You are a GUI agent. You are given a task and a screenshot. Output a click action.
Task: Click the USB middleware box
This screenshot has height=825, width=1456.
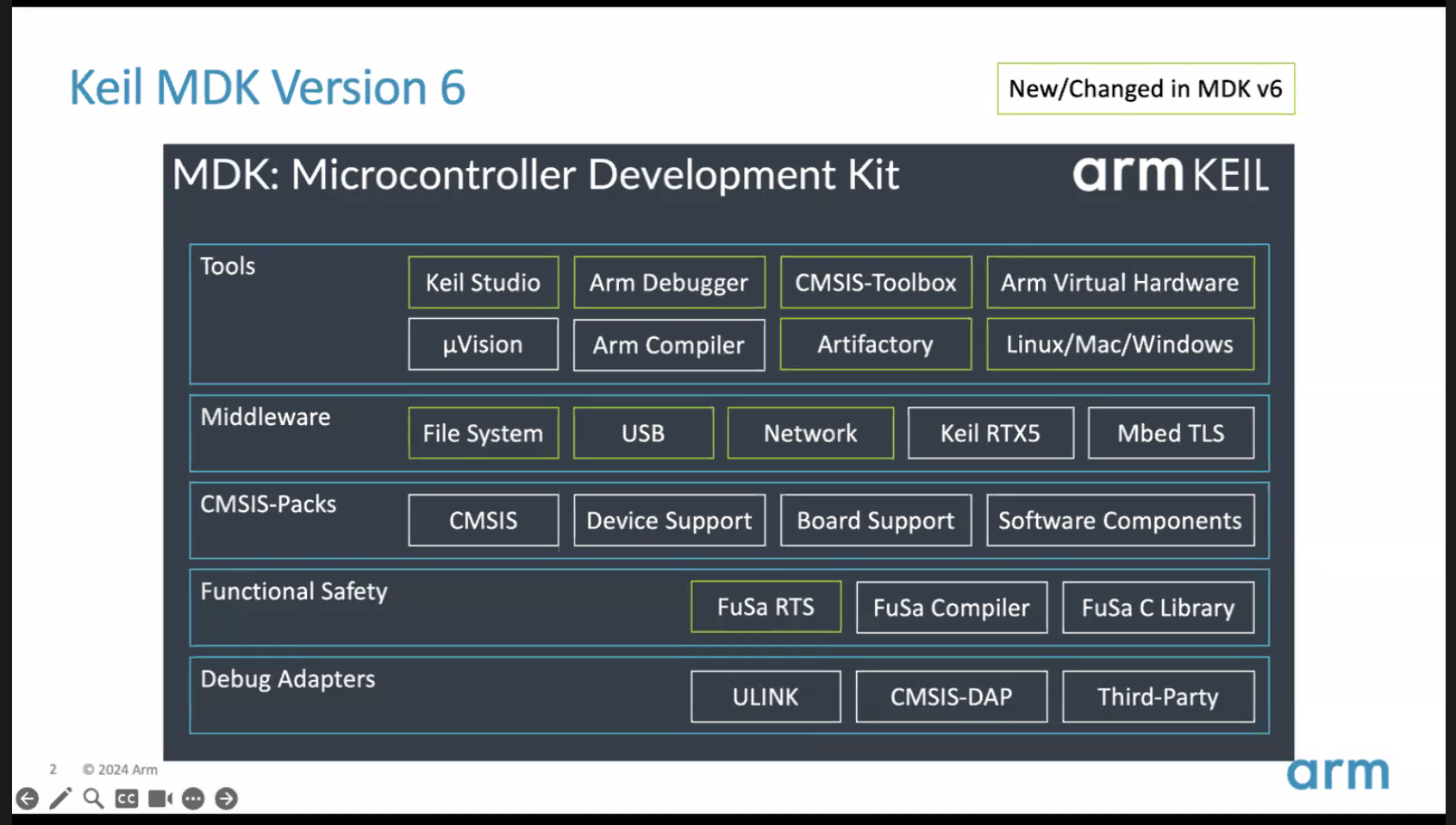(x=643, y=433)
